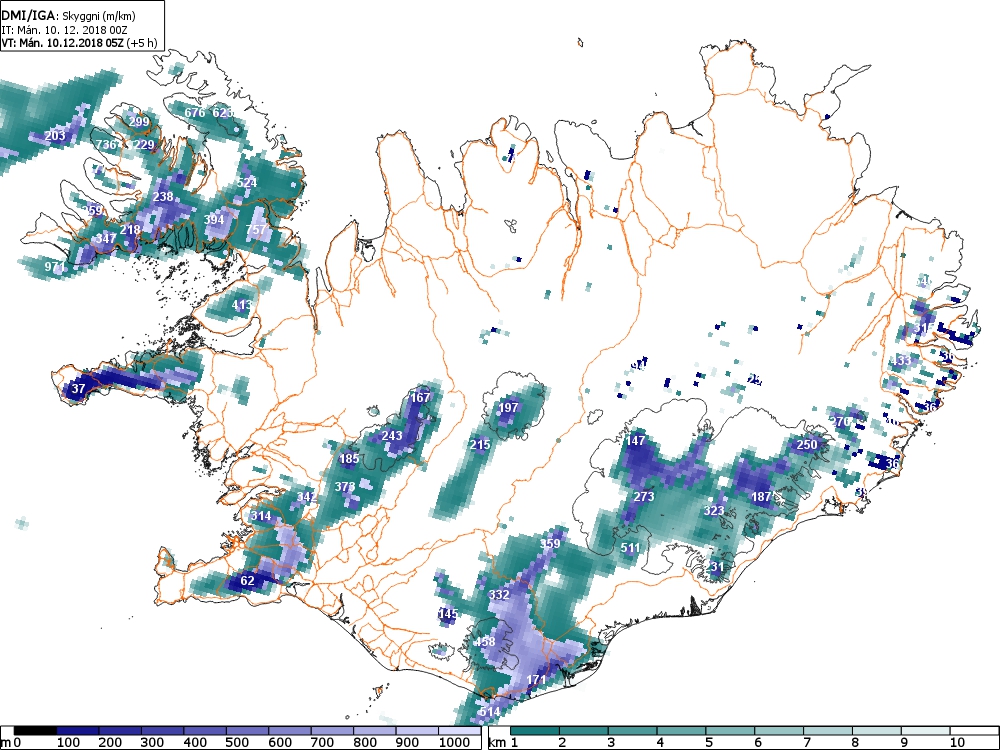
Task: Click the map value 187
Action: (761, 497)
